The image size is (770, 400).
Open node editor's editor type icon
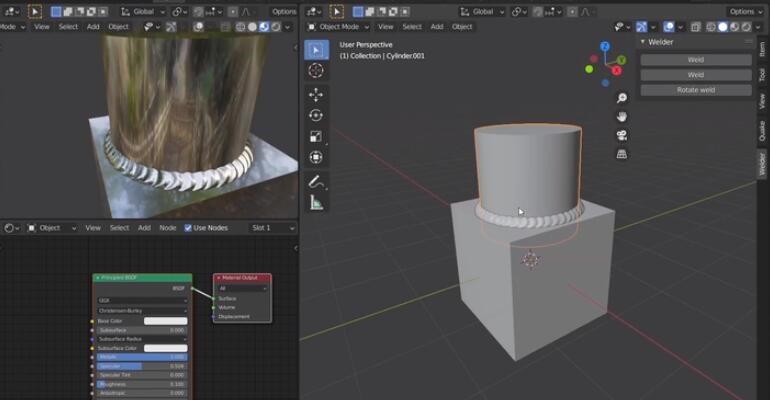tap(11, 228)
